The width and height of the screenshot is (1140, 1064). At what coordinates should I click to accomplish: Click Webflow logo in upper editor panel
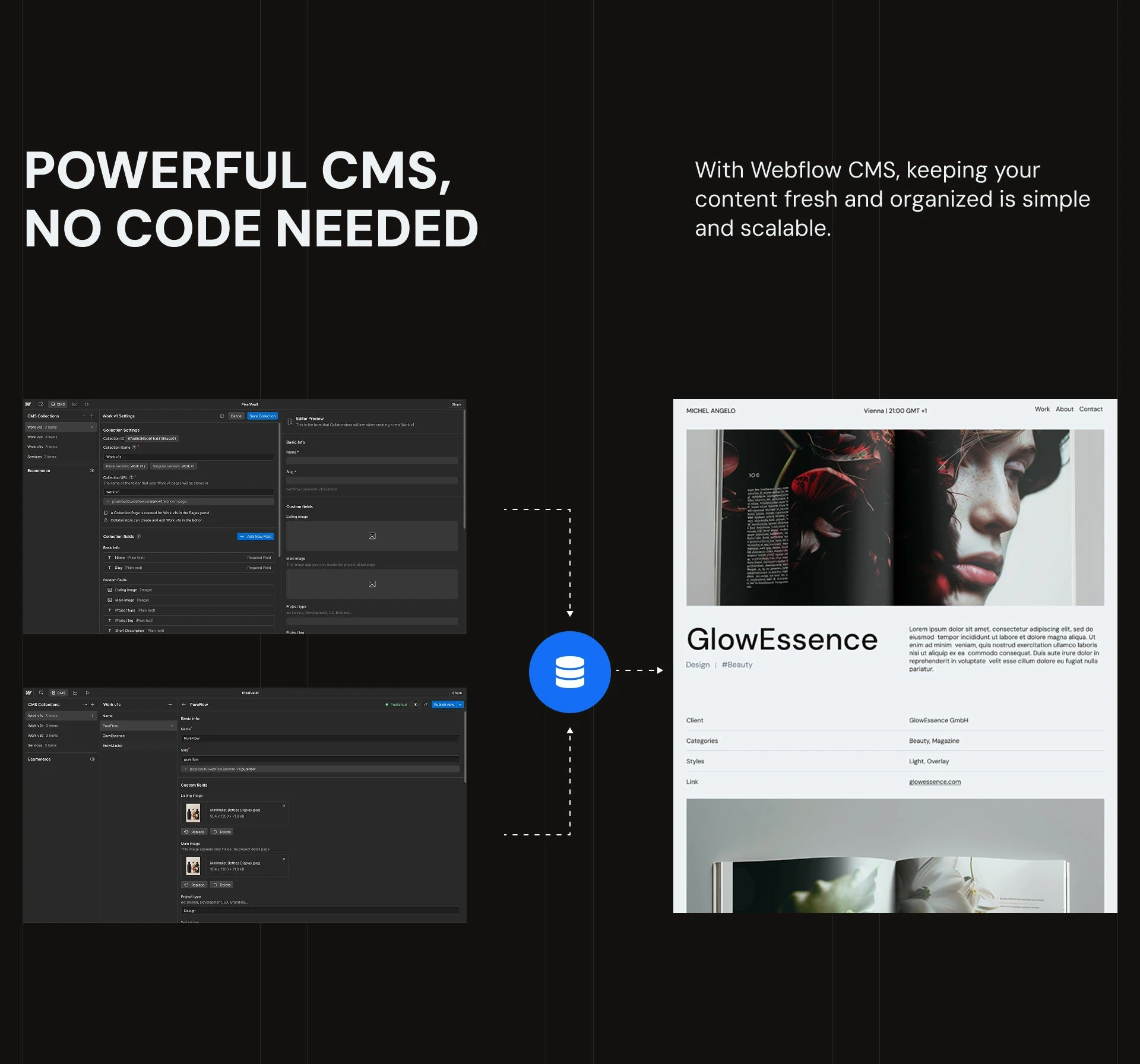point(28,404)
